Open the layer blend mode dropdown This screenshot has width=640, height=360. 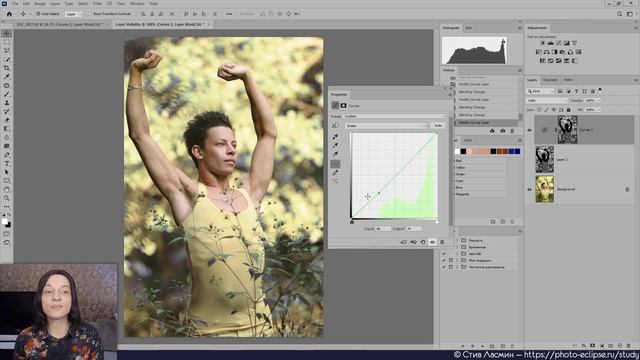pyautogui.click(x=547, y=100)
